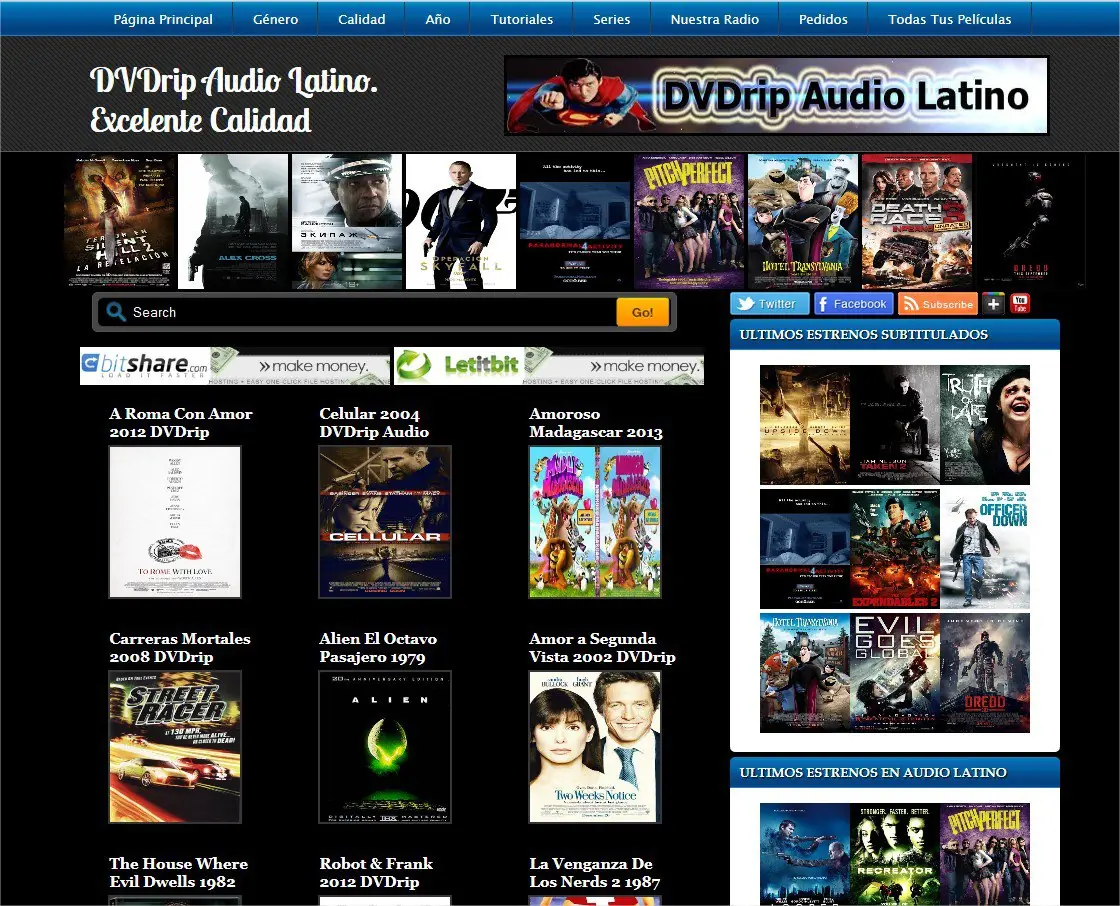The height and width of the screenshot is (906, 1120).
Task: Open the Amoroso Madagascar 2013 title
Action: tap(596, 422)
